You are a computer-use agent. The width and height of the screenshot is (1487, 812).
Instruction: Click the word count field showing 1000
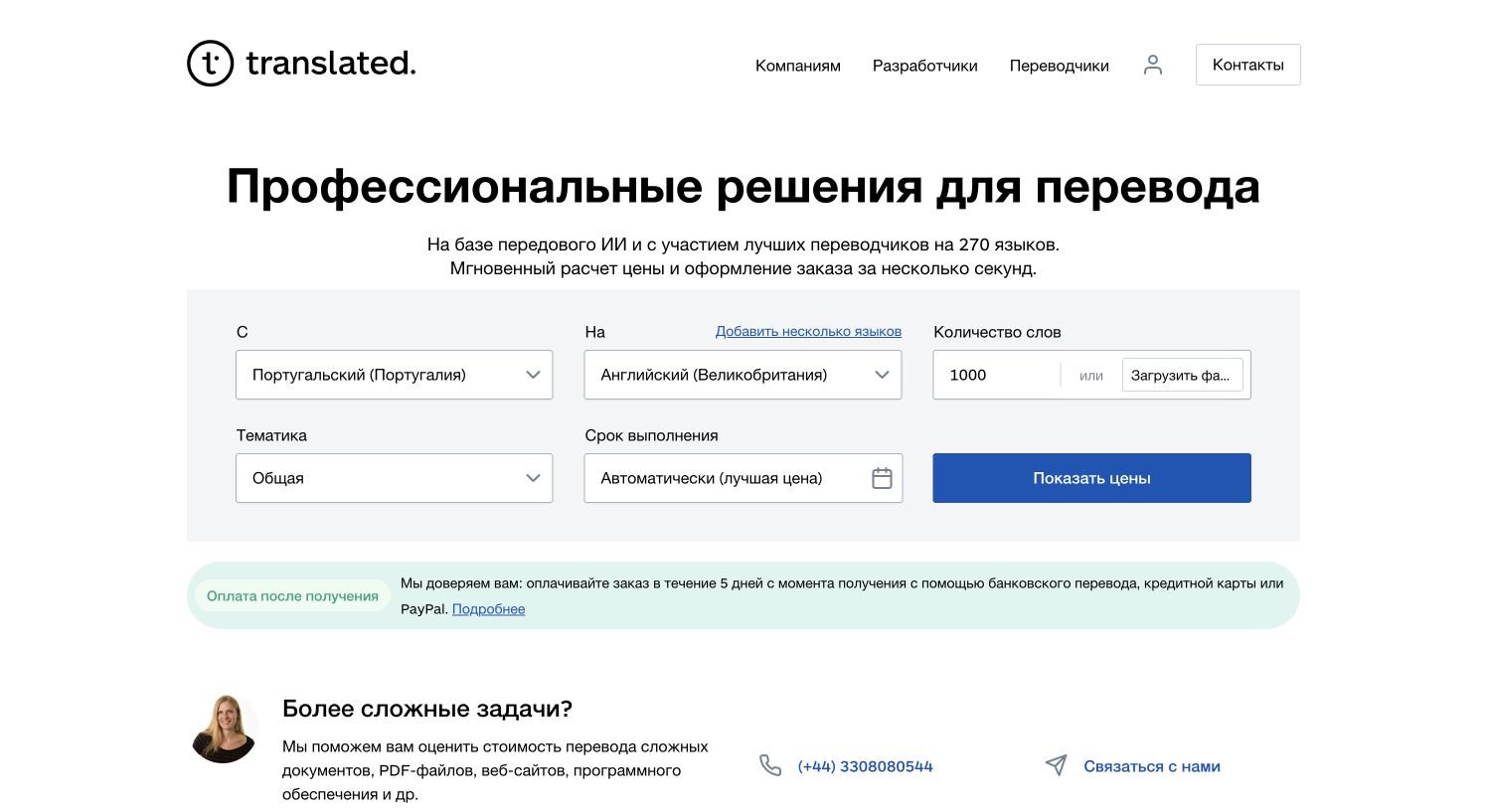(x=997, y=375)
